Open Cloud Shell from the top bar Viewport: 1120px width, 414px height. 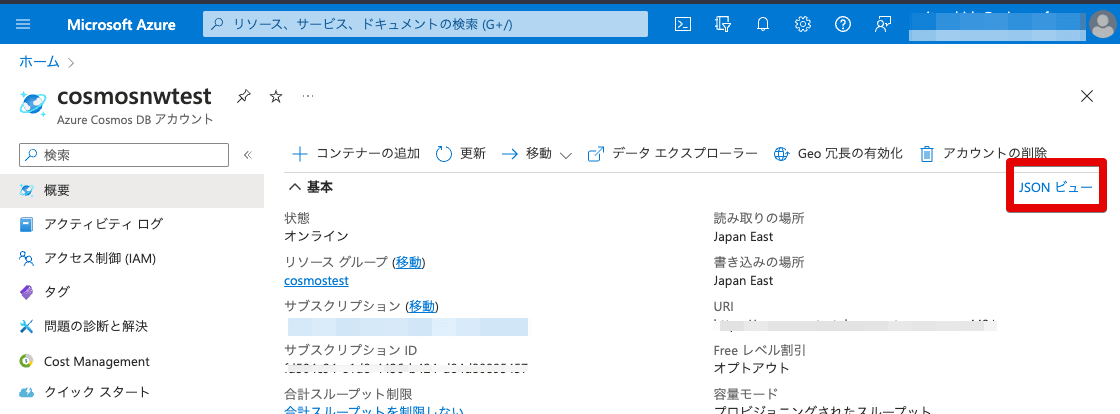pyautogui.click(x=683, y=24)
